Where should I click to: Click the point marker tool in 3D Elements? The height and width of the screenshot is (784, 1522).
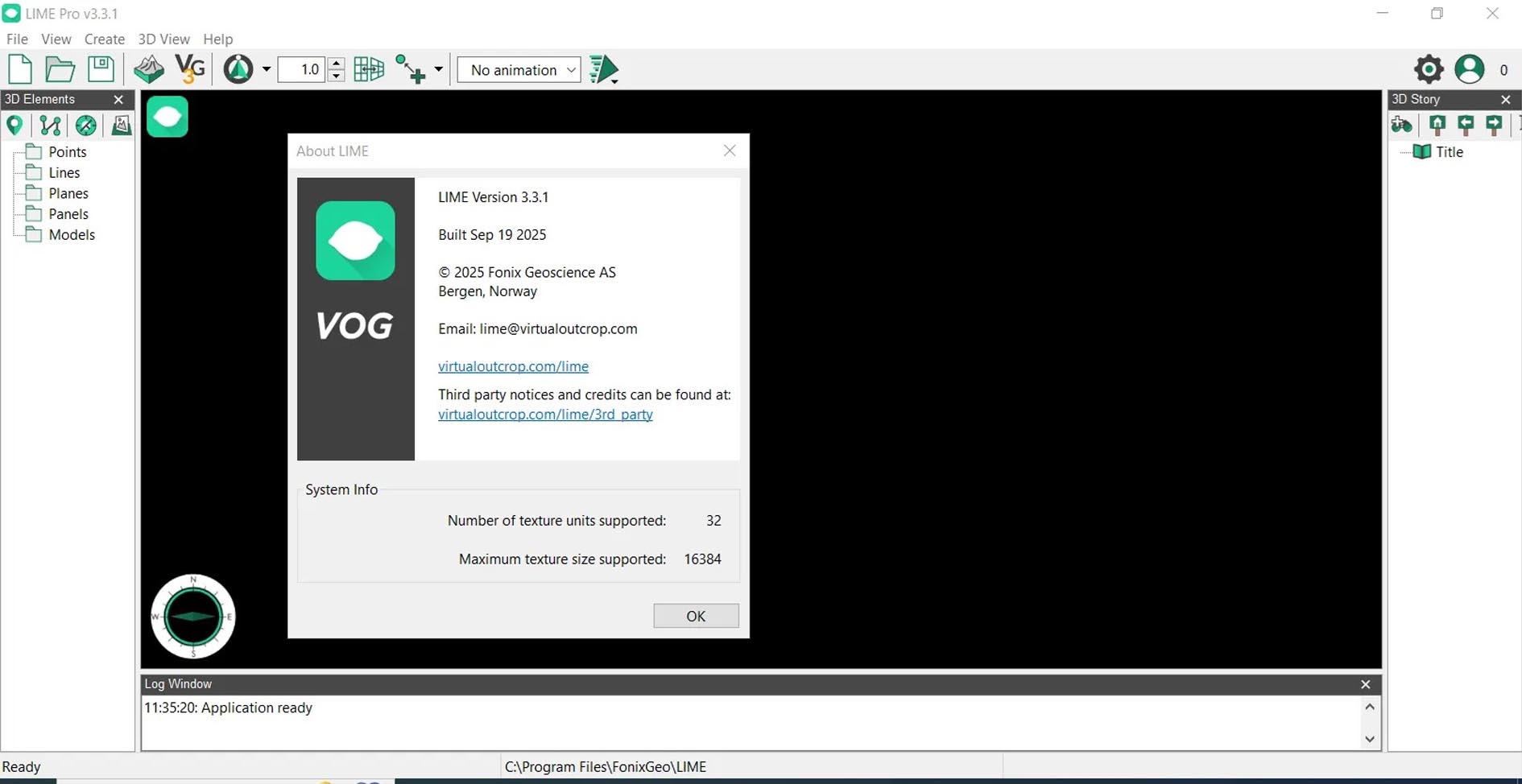(14, 126)
